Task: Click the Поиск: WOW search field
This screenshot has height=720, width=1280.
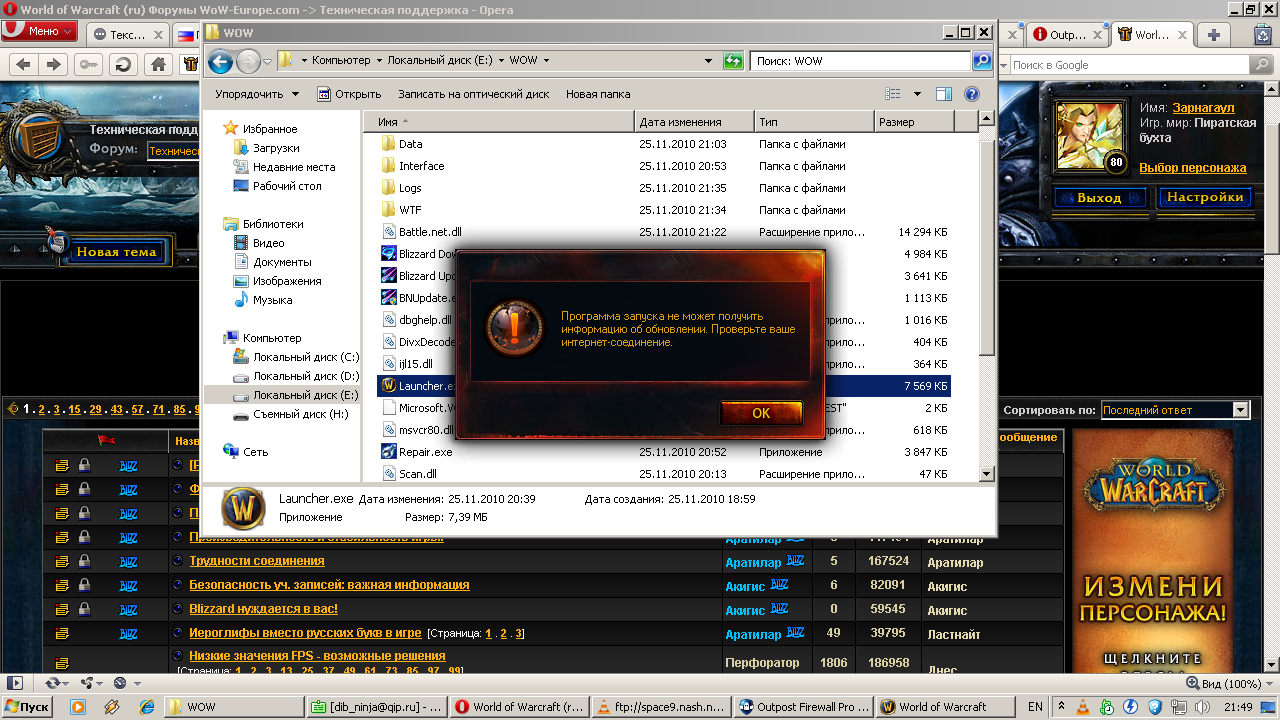Action: 861,61
